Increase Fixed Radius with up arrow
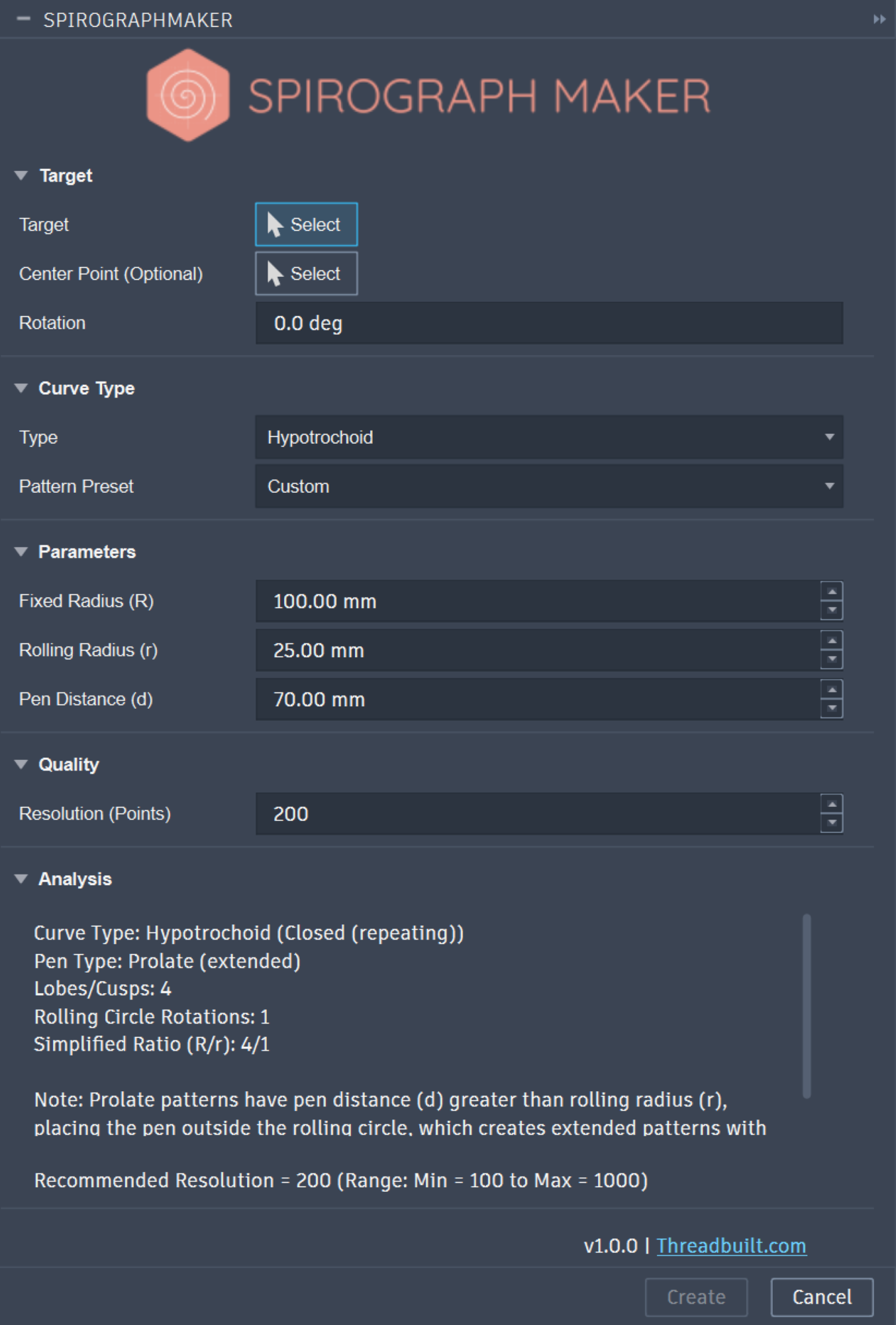 point(832,591)
